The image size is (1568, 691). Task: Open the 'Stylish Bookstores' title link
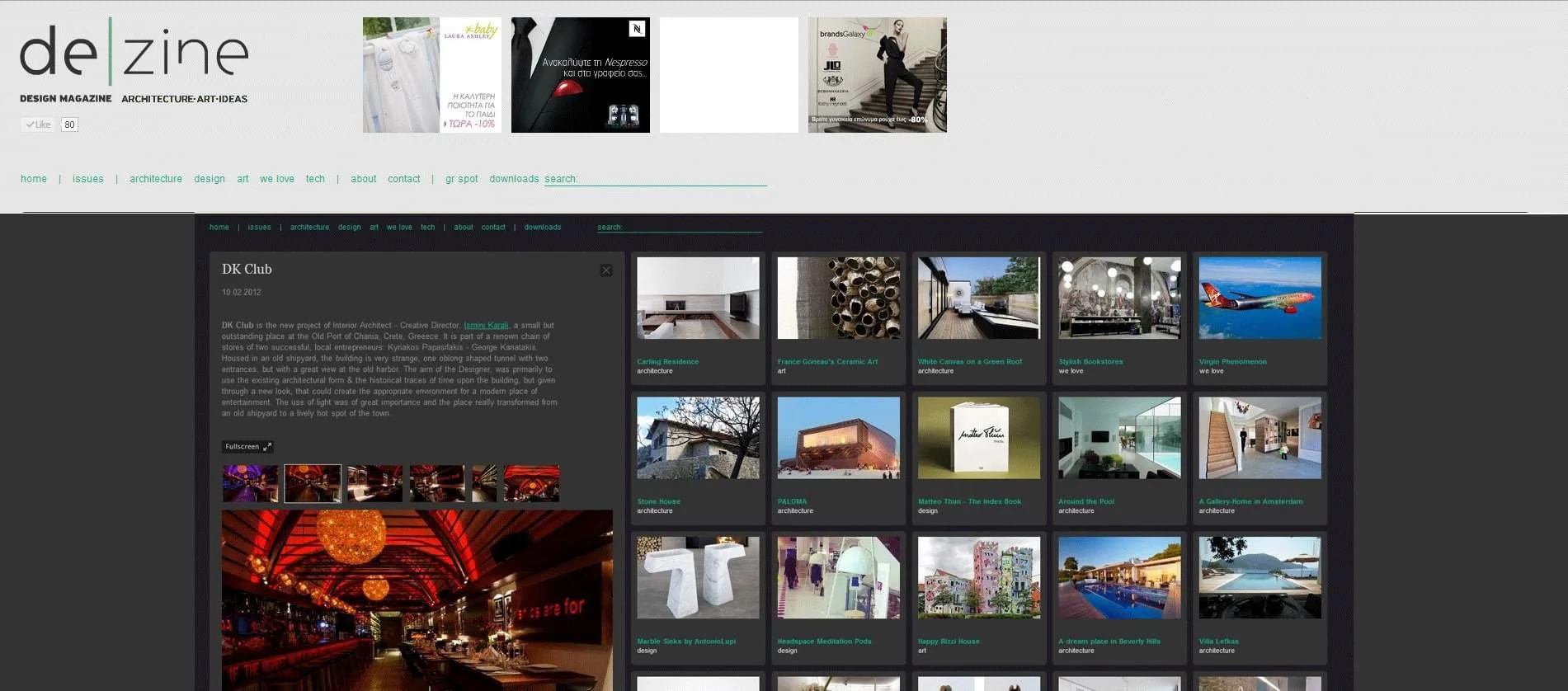1090,362
